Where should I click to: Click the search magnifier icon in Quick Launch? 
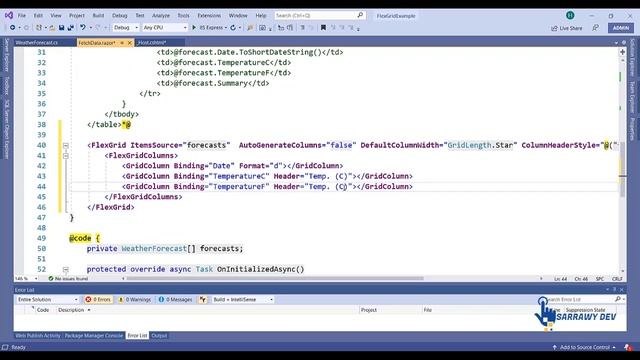pyautogui.click(x=360, y=15)
